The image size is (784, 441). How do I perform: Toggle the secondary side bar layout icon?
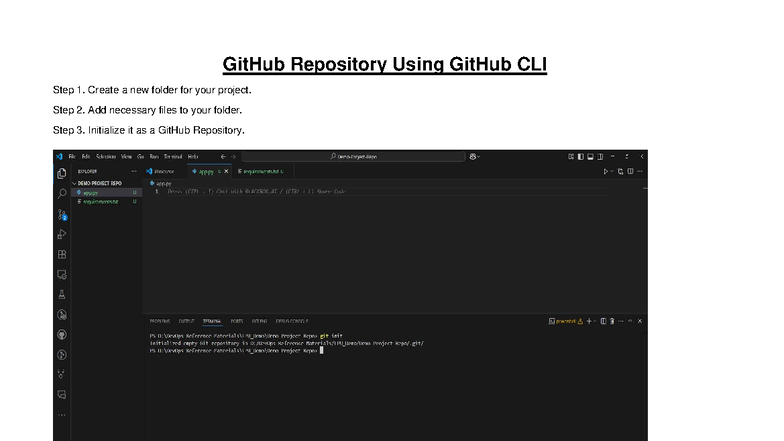click(600, 156)
